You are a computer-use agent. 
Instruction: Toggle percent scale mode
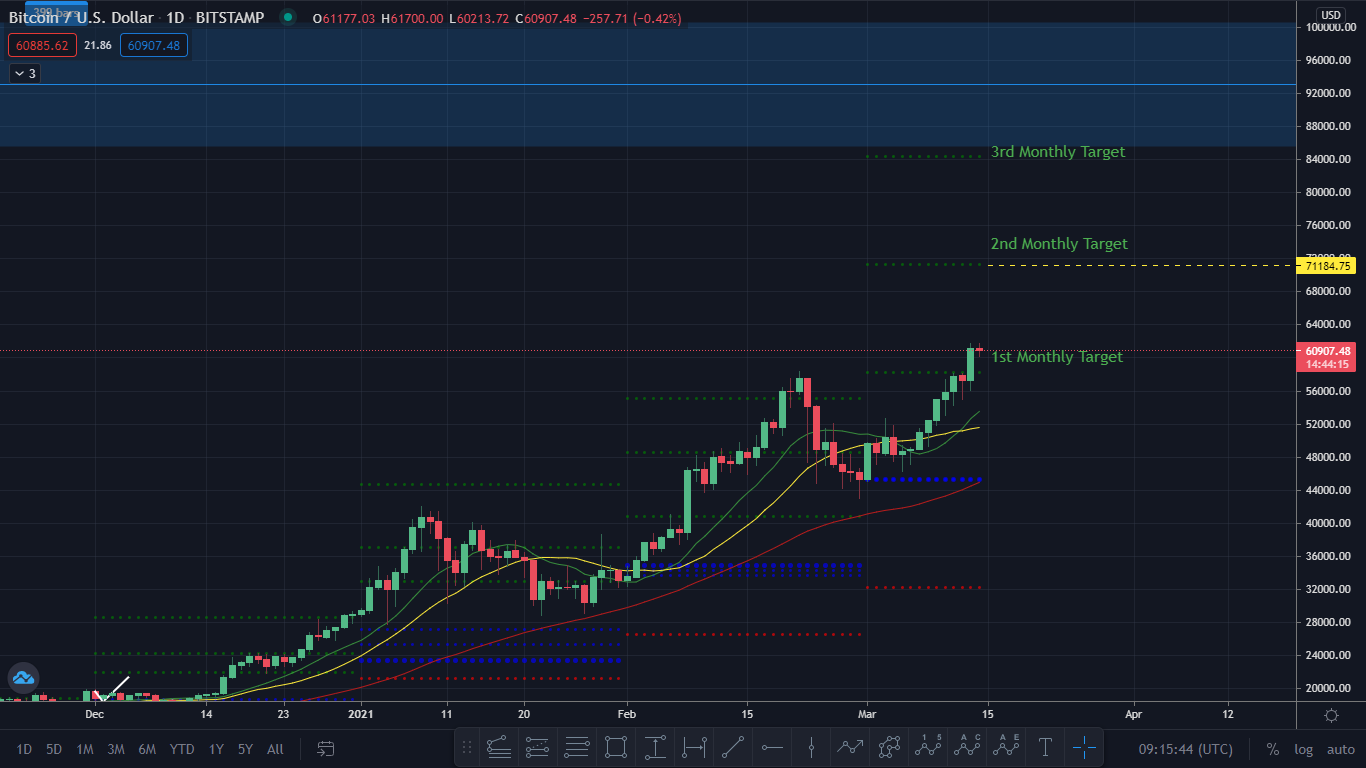[1273, 749]
